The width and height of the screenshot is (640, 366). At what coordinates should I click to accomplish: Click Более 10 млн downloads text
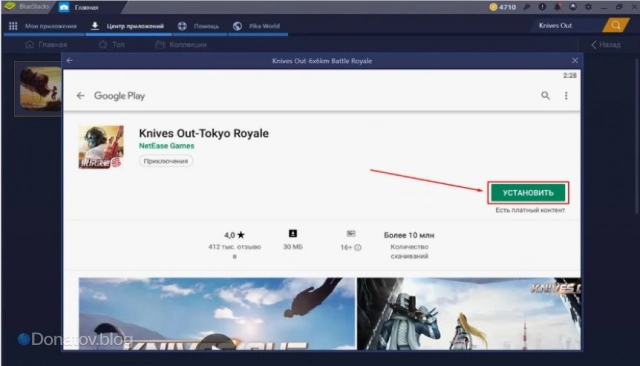click(409, 235)
